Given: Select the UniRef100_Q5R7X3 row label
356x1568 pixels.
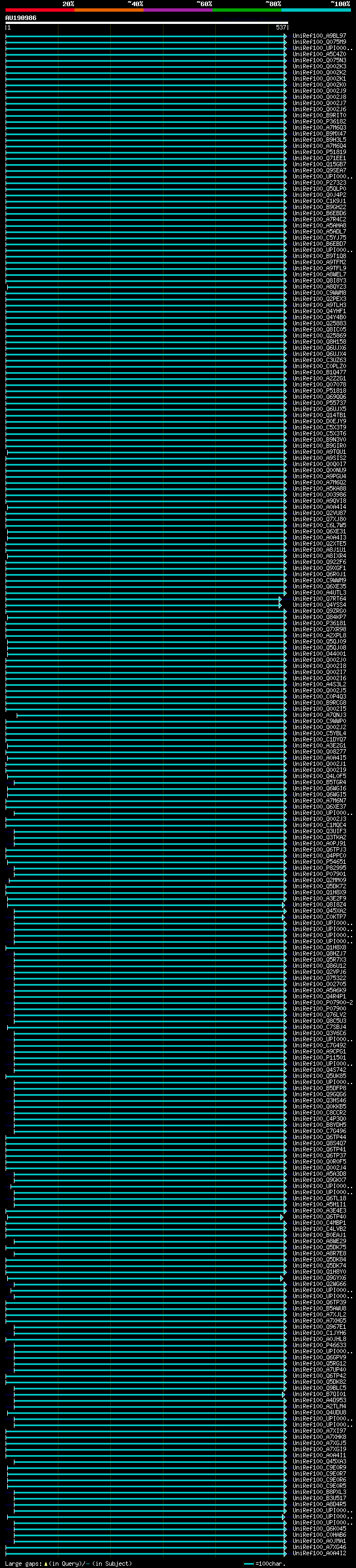Looking at the screenshot, I should tap(319, 960).
